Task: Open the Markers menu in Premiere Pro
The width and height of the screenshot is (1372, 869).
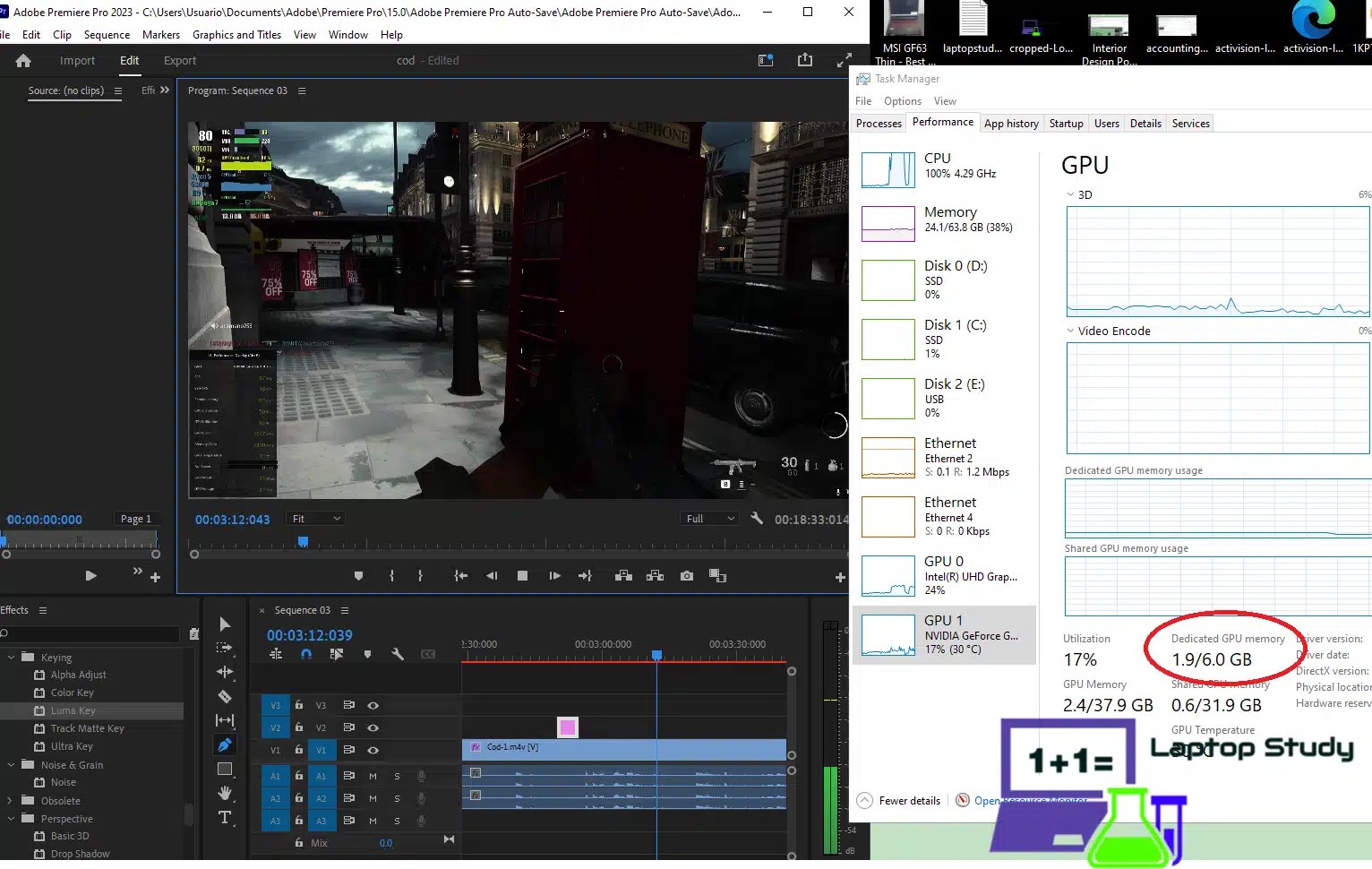Action: [161, 35]
